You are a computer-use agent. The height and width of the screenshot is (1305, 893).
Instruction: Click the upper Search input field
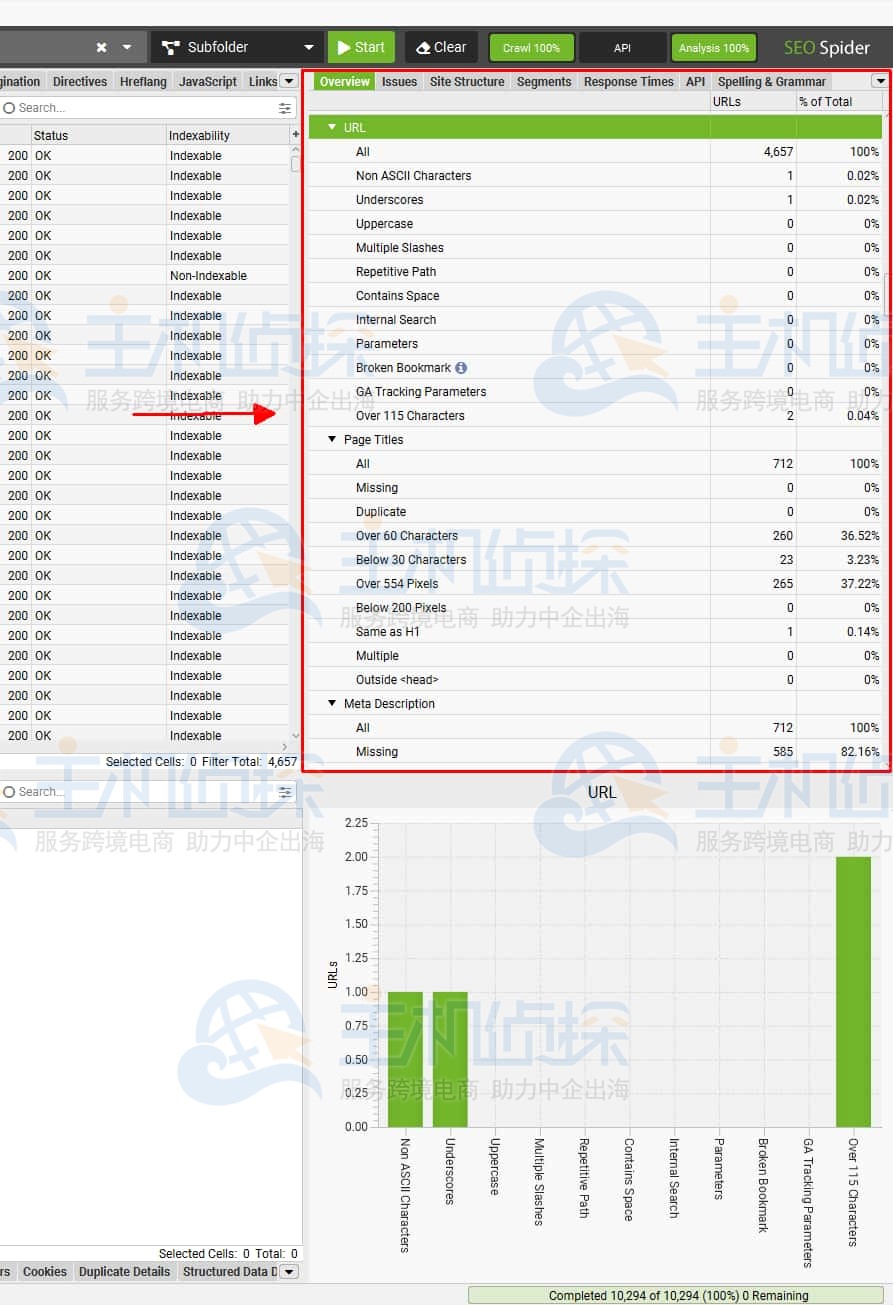click(x=140, y=108)
